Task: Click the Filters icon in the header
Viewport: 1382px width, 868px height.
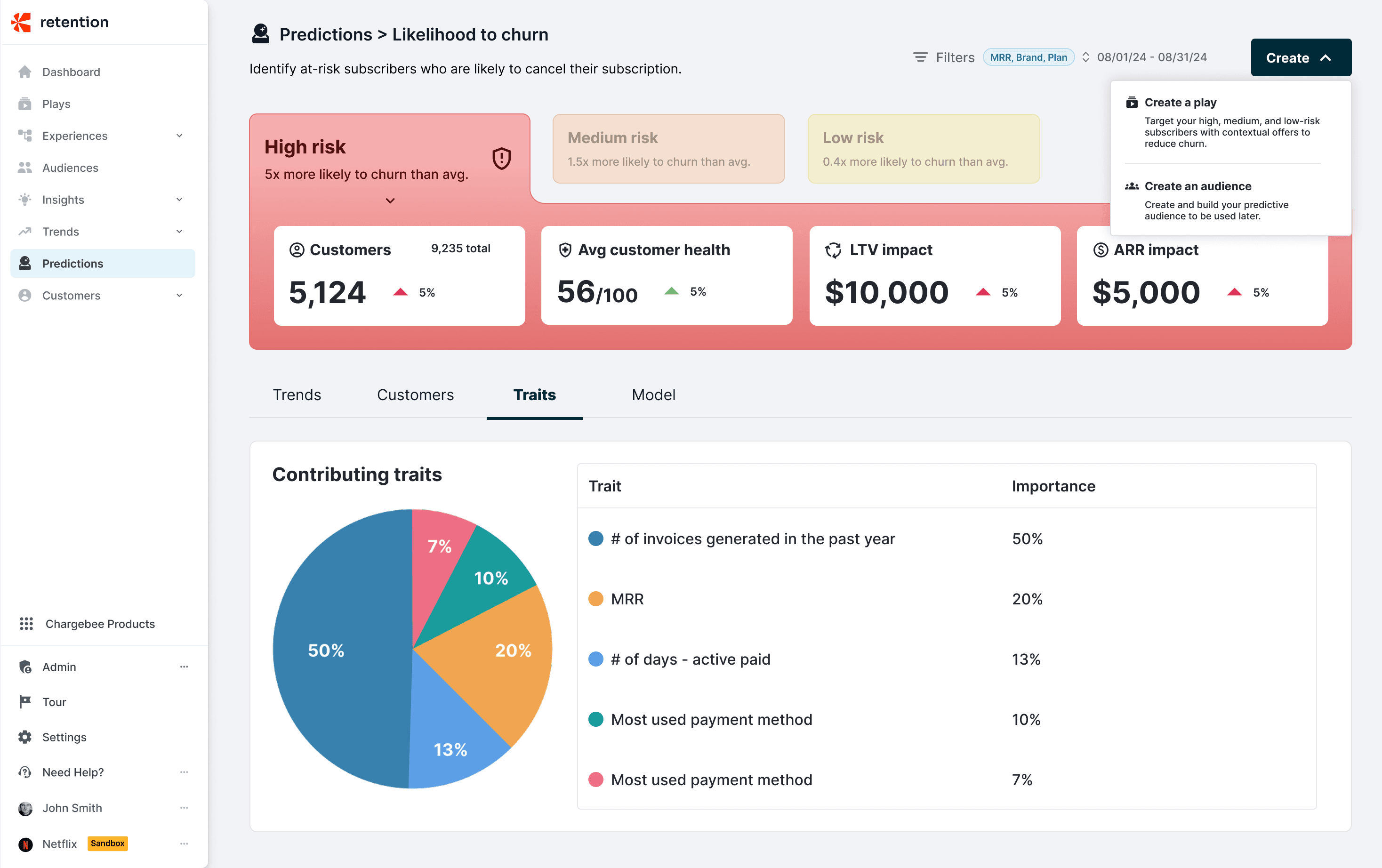Action: pos(920,57)
